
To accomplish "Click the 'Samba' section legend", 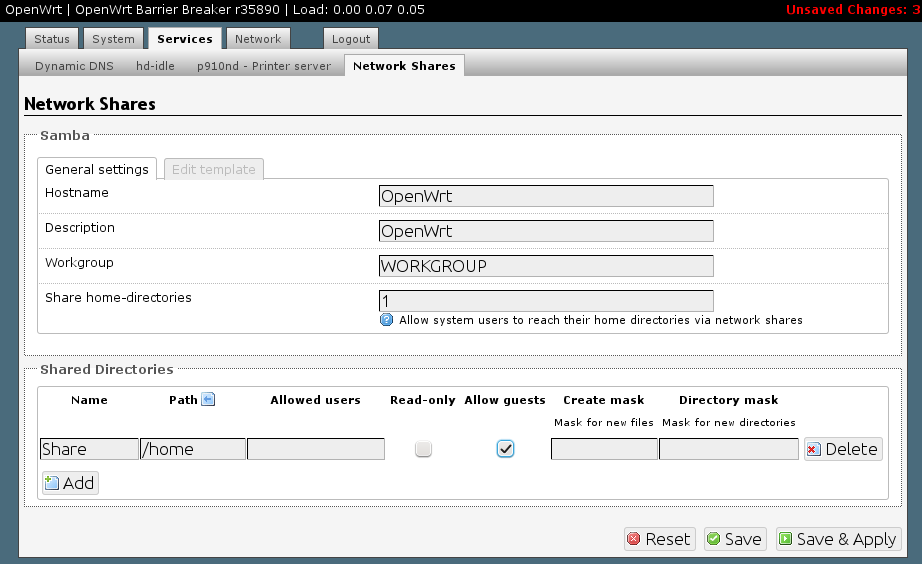I will point(65,135).
